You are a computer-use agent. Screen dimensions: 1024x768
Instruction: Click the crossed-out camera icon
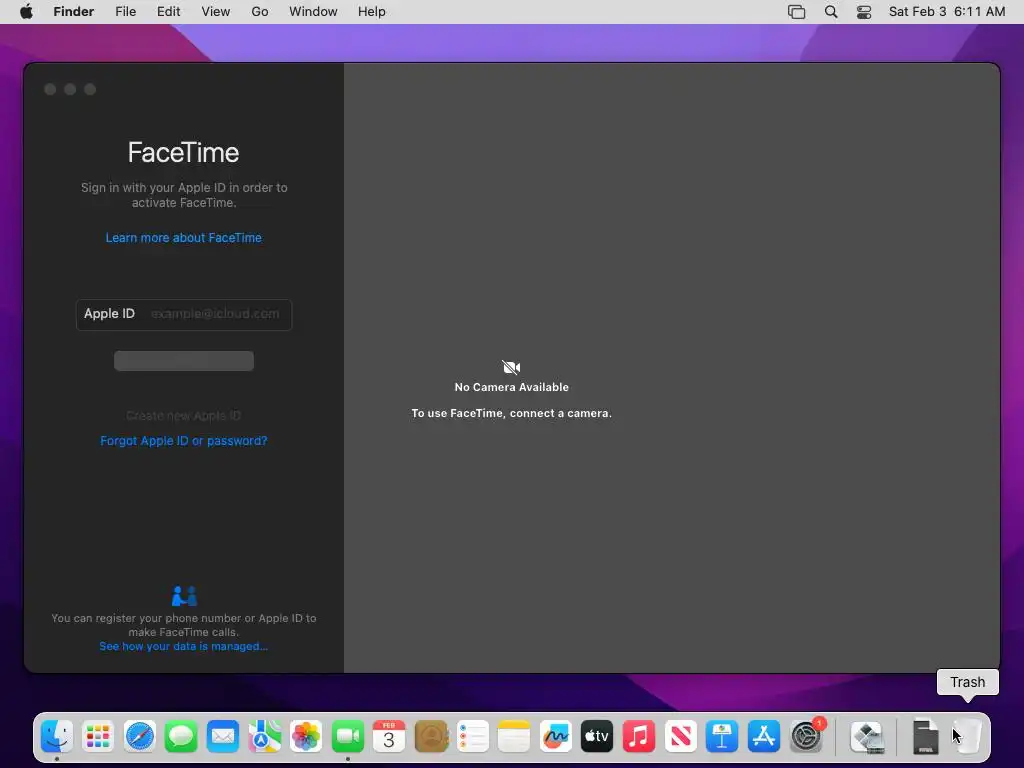511,367
